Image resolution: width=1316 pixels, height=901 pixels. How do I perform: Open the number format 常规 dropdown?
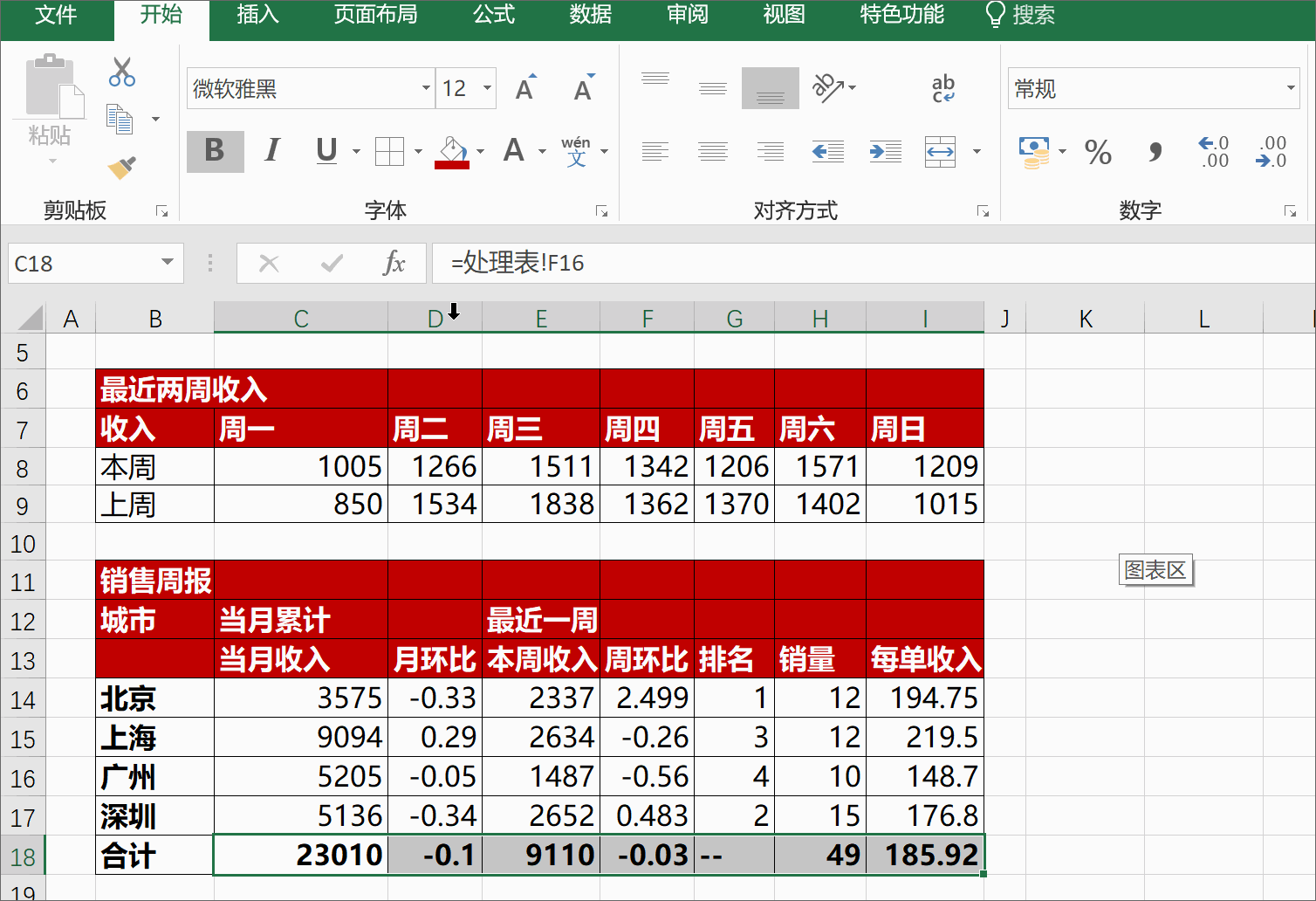1292,88
